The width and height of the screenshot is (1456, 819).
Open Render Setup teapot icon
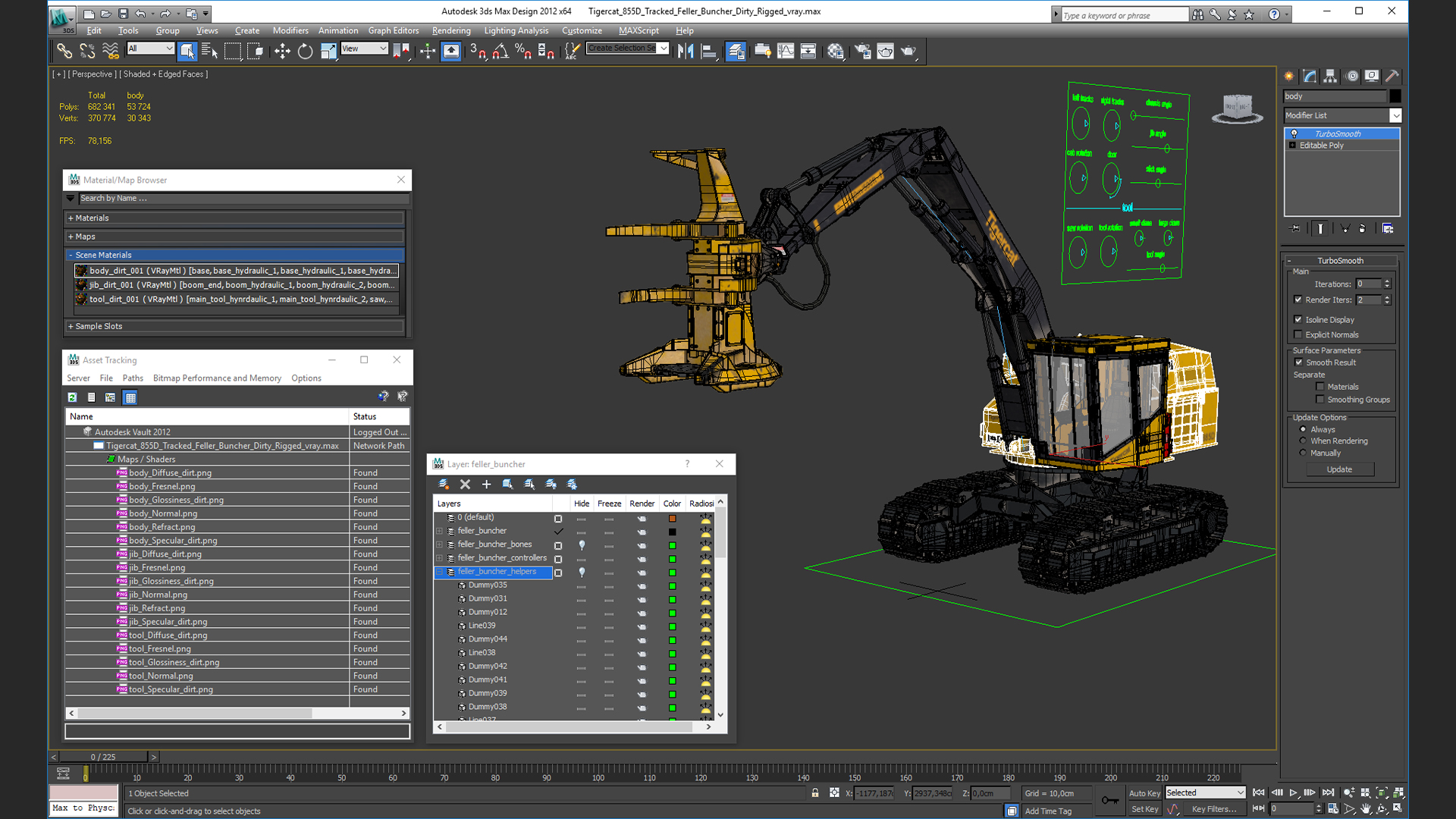click(862, 51)
